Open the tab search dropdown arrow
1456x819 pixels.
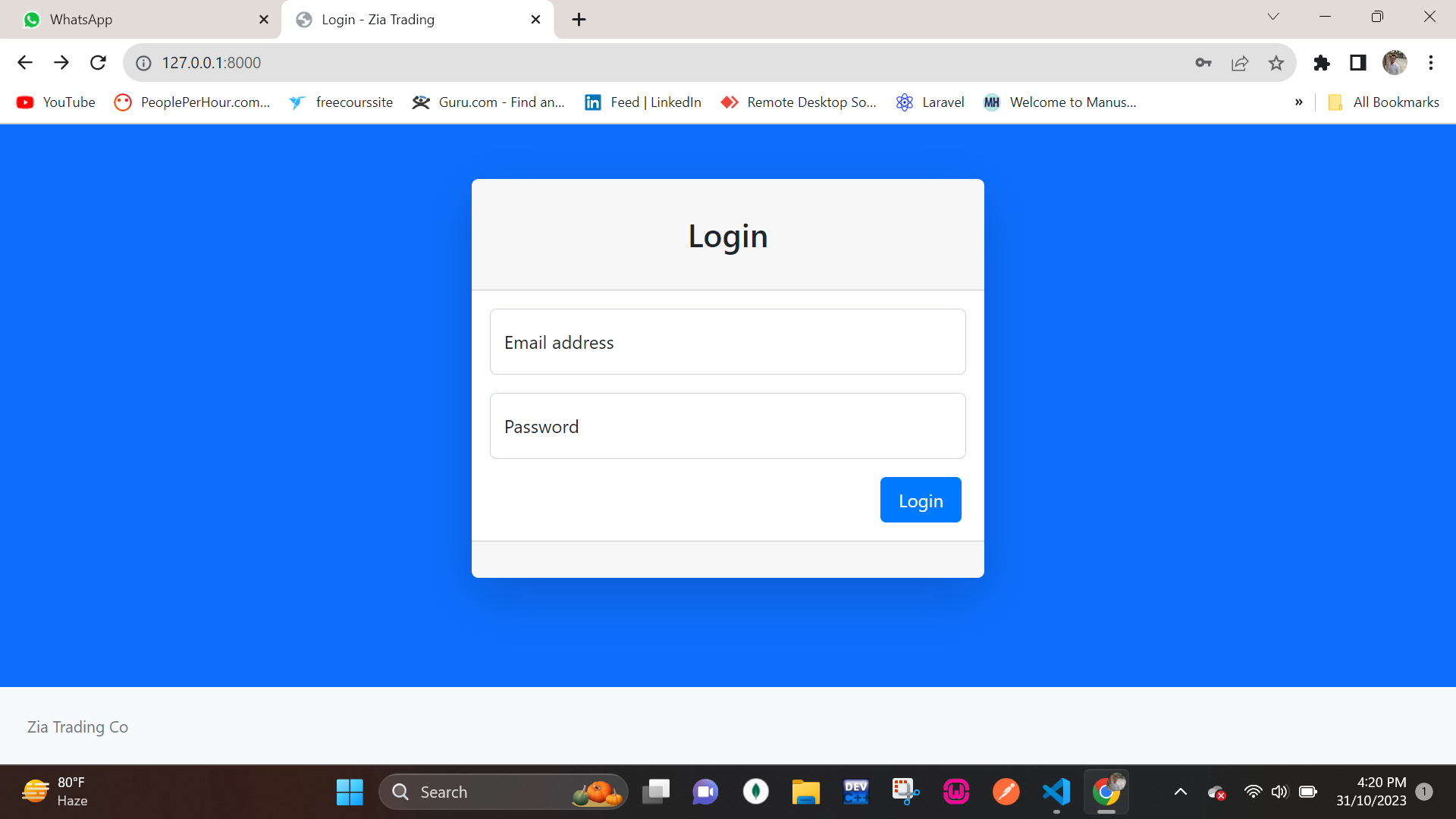click(x=1273, y=17)
